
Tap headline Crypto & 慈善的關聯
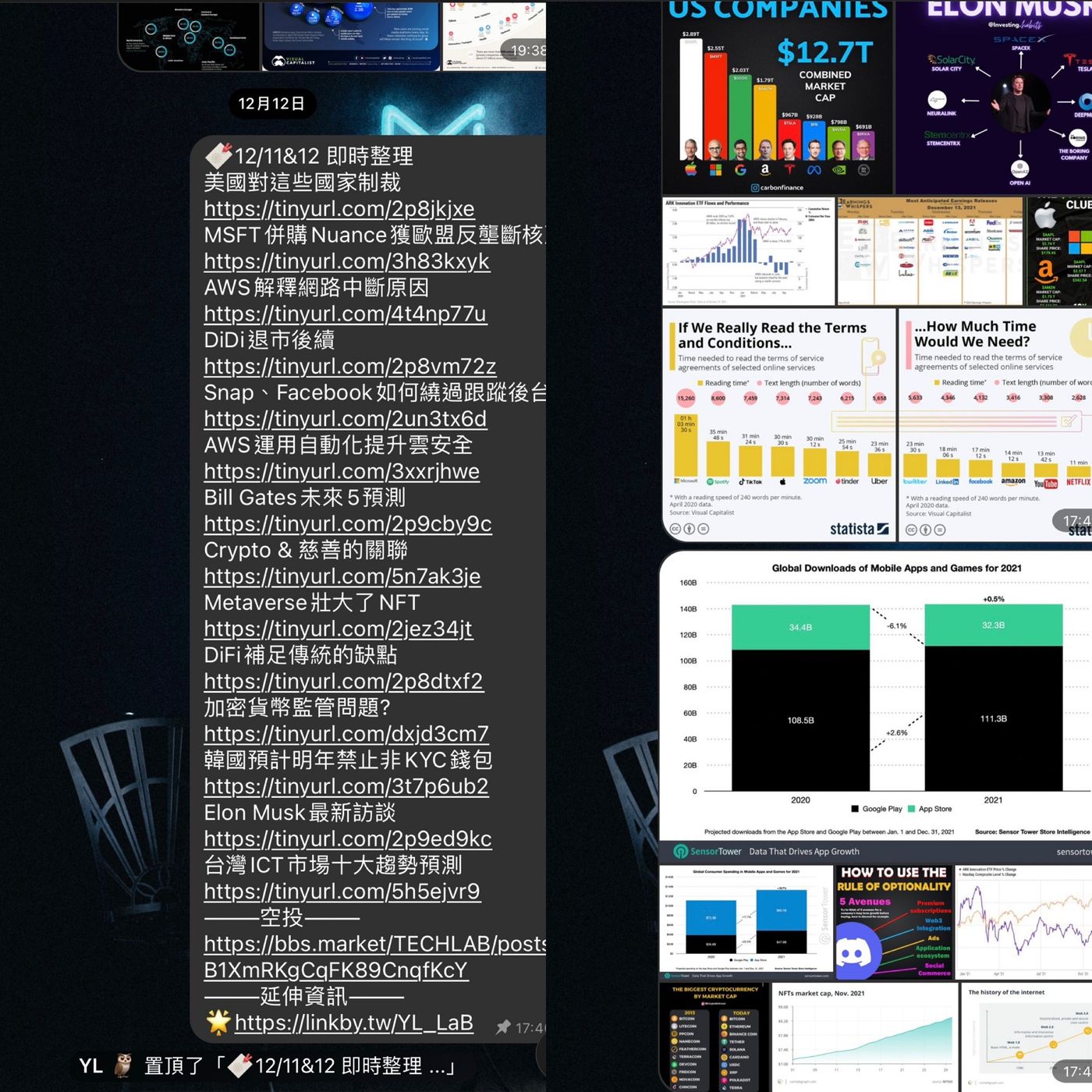click(x=305, y=550)
